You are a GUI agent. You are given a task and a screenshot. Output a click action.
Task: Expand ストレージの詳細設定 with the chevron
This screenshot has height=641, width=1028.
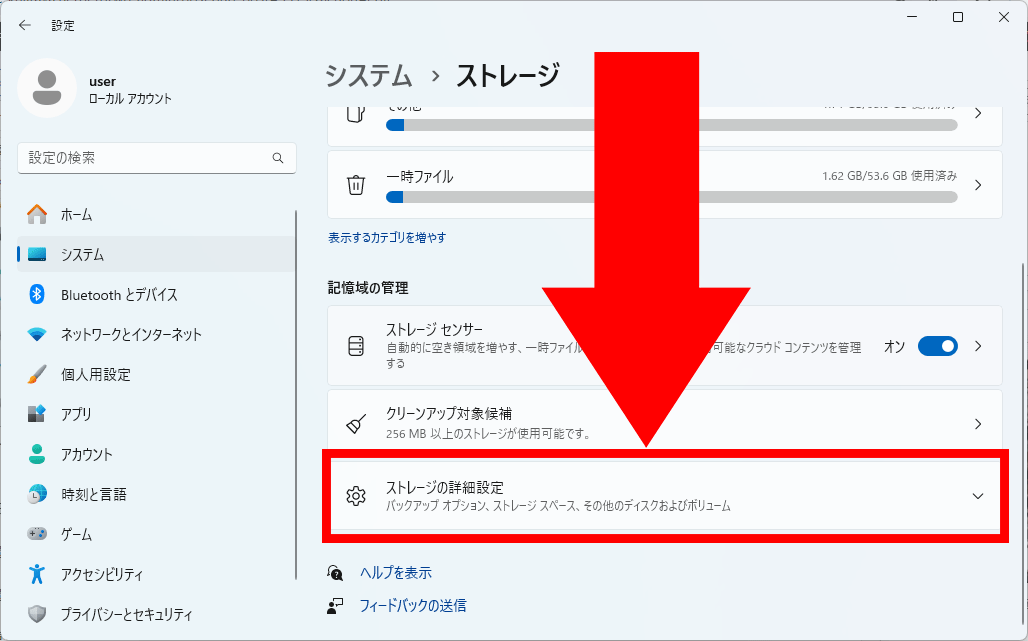[x=977, y=496]
